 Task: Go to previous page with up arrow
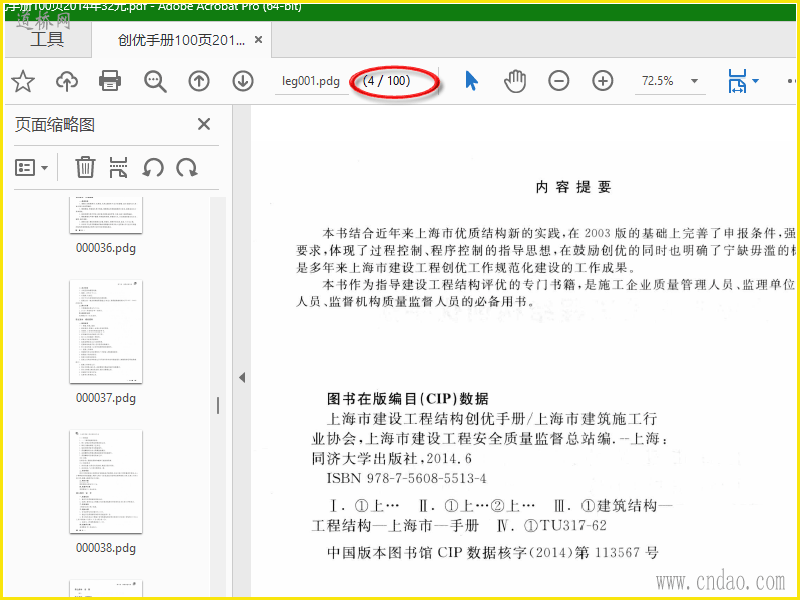(x=199, y=81)
